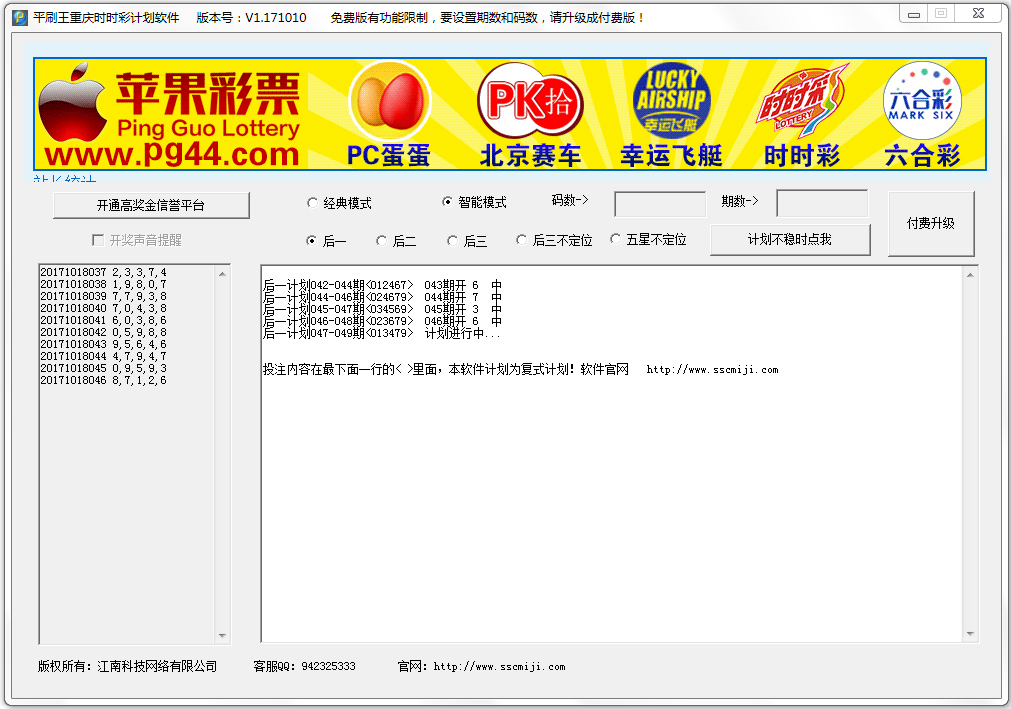Image resolution: width=1011 pixels, height=709 pixels.
Task: Click plan line 042-044期<012467>
Action: pyautogui.click(x=382, y=285)
